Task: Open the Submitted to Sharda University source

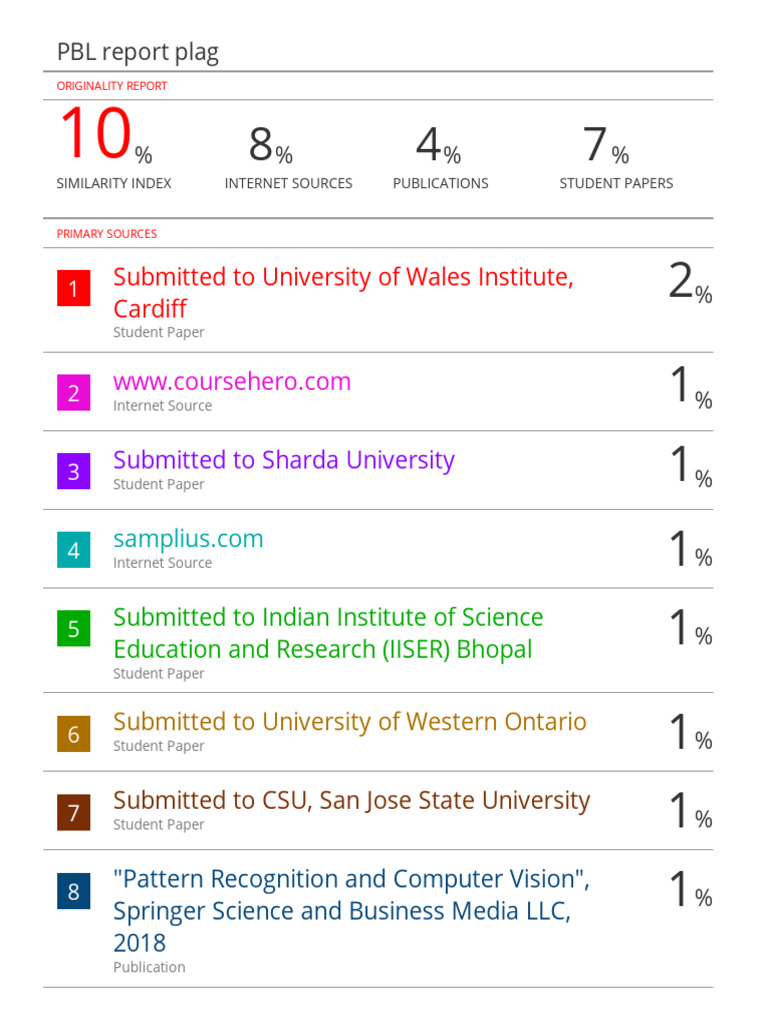Action: click(x=283, y=460)
